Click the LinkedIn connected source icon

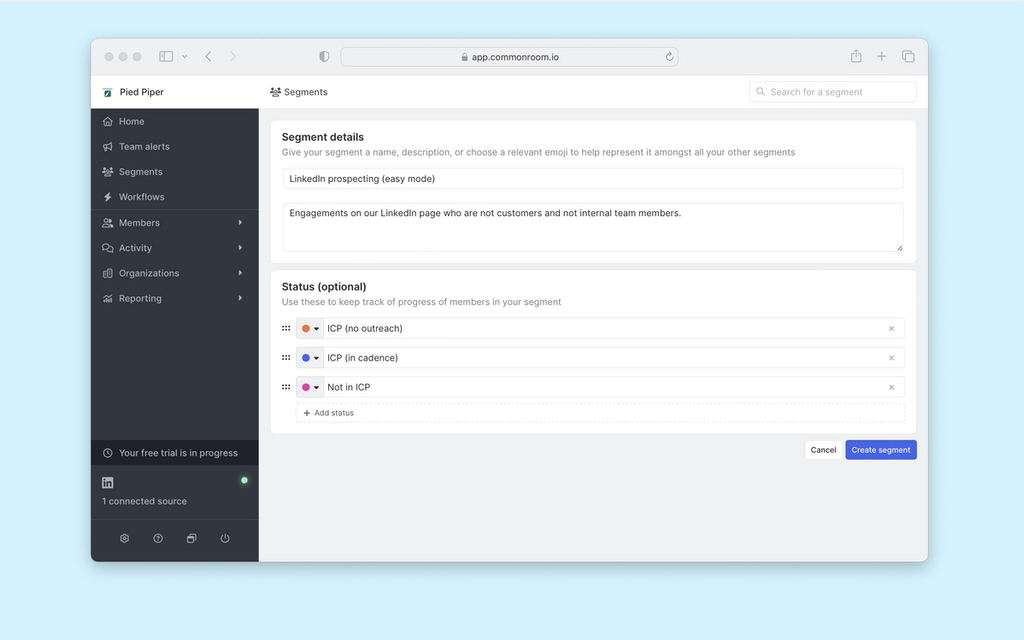tap(107, 482)
